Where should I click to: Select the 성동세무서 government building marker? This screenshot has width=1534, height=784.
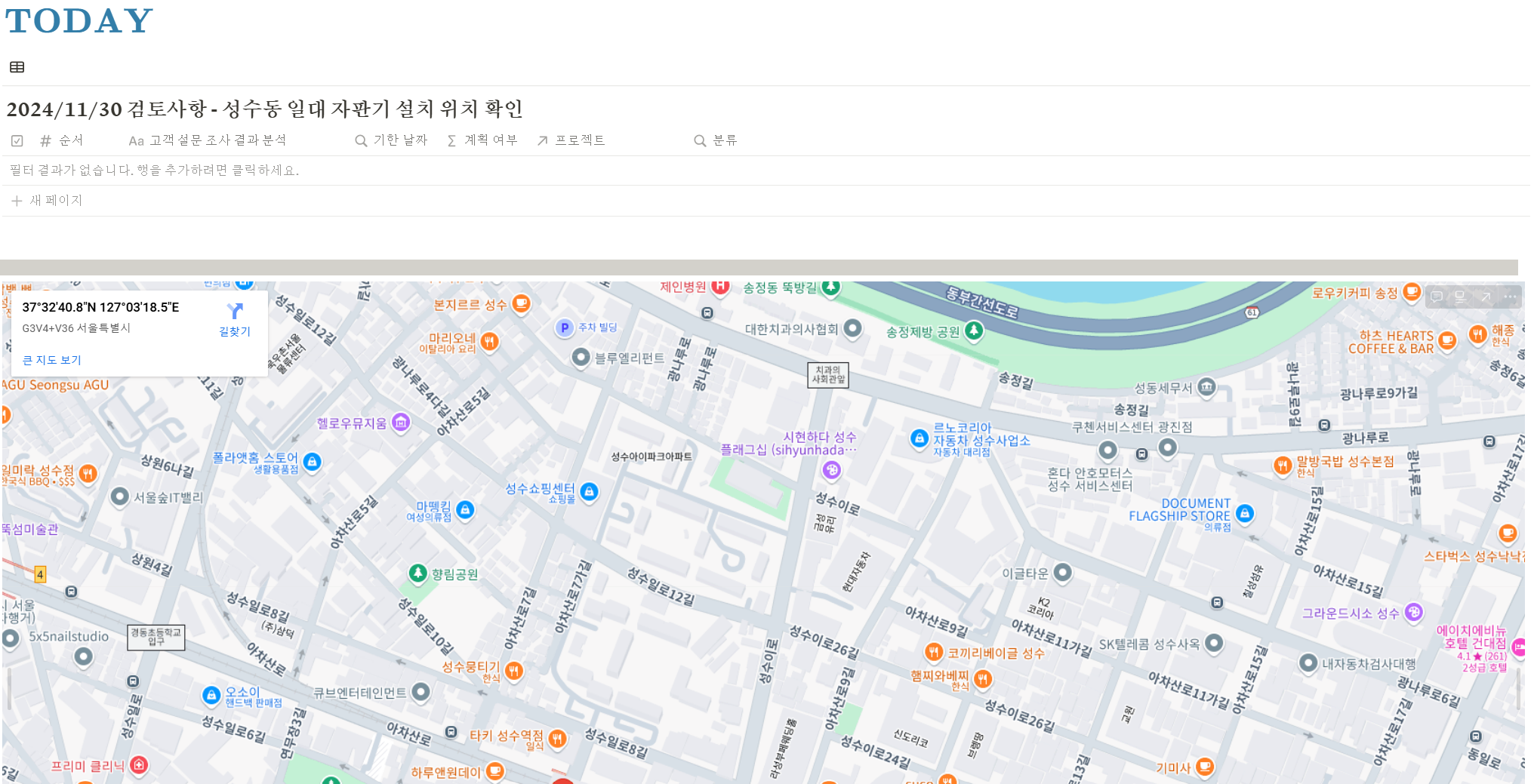click(1206, 387)
